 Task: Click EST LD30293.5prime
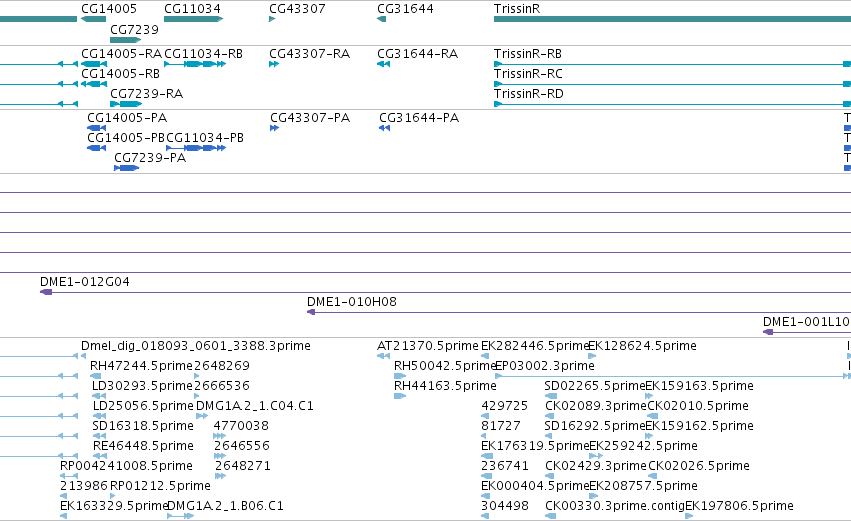point(142,386)
